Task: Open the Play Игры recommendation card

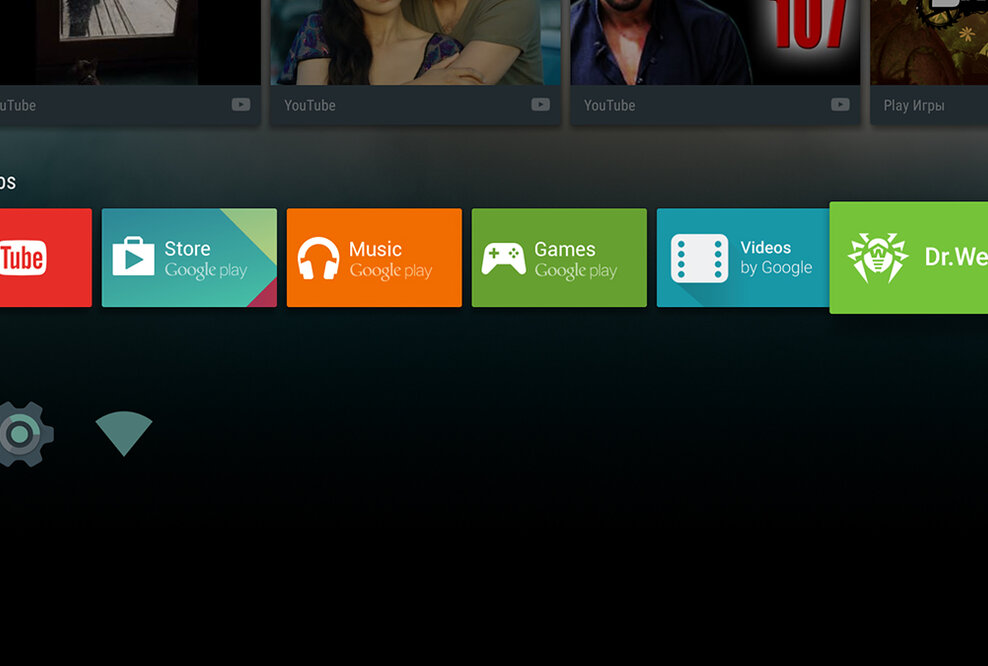Action: click(928, 62)
